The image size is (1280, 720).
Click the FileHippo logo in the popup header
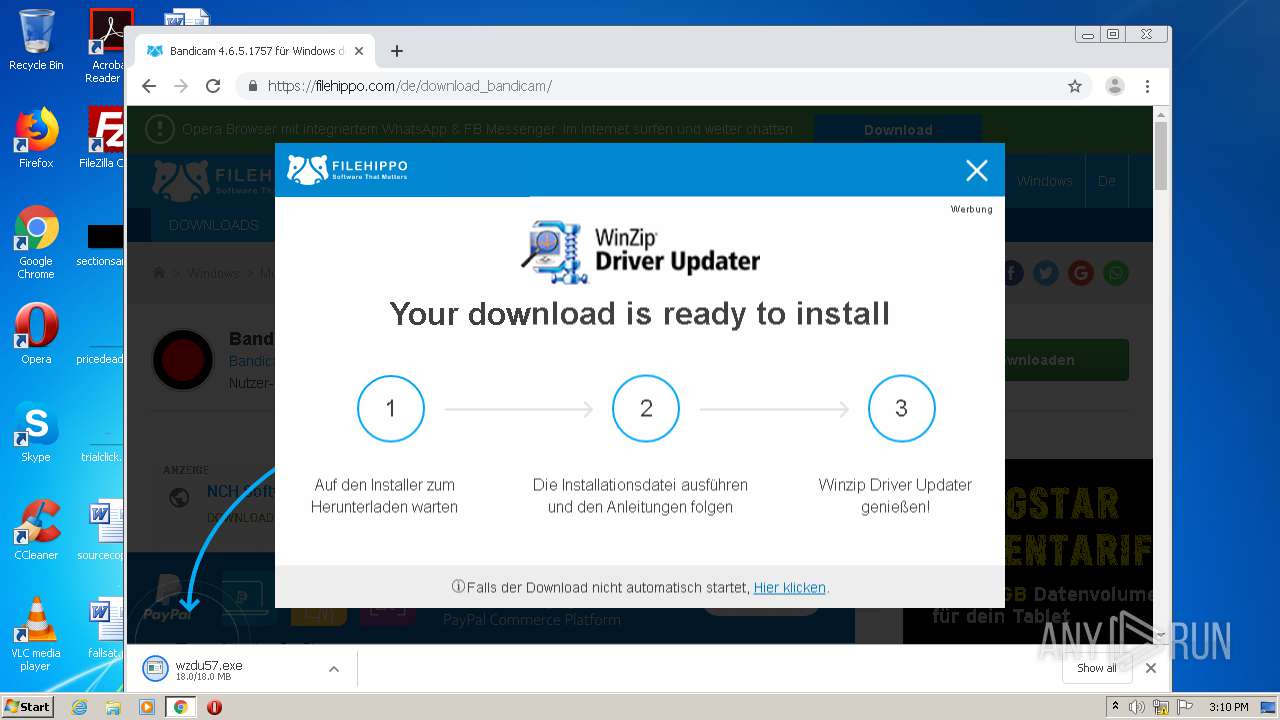click(x=347, y=169)
